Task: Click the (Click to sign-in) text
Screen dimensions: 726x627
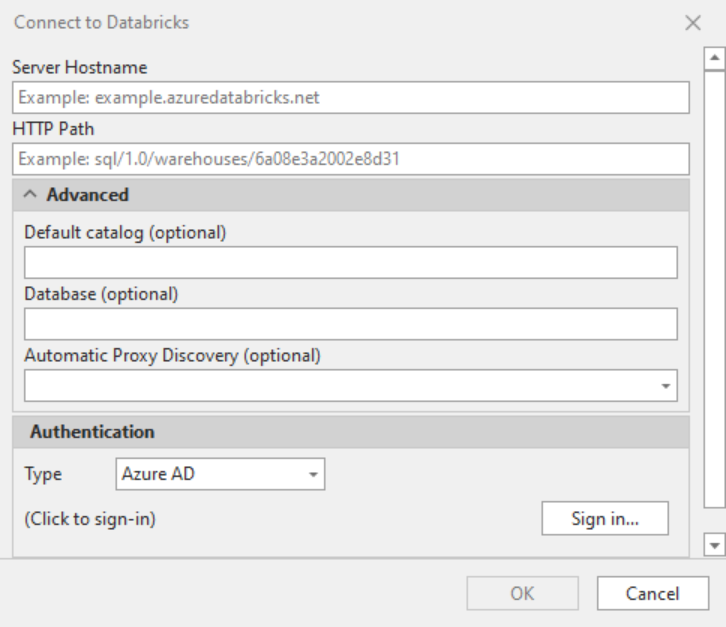Action: pyautogui.click(x=90, y=519)
